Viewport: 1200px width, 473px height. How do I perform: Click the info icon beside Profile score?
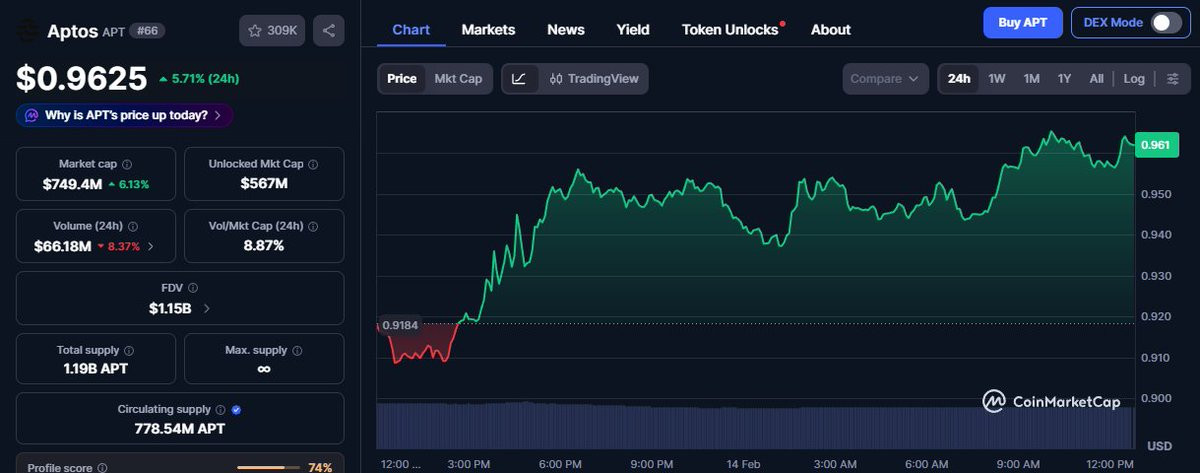point(102,467)
